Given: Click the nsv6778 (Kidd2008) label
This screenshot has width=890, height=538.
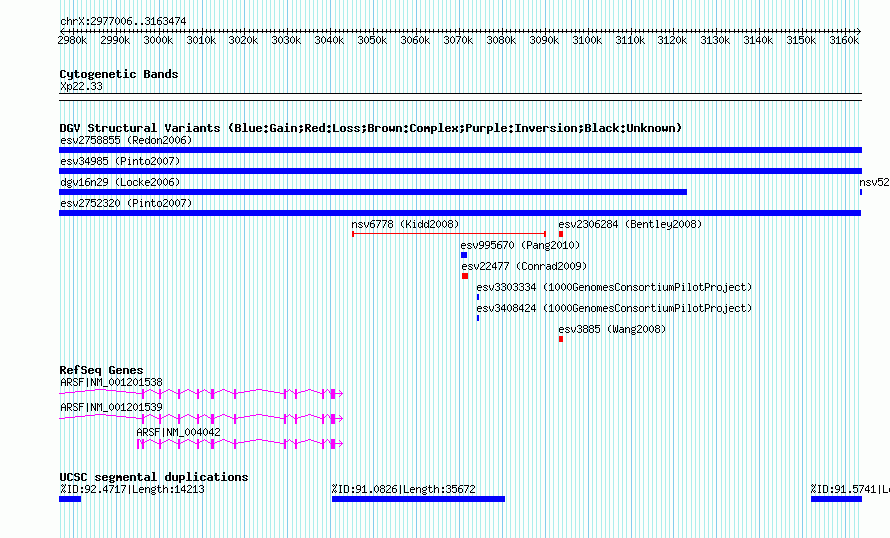Looking at the screenshot, I should click(x=405, y=224).
